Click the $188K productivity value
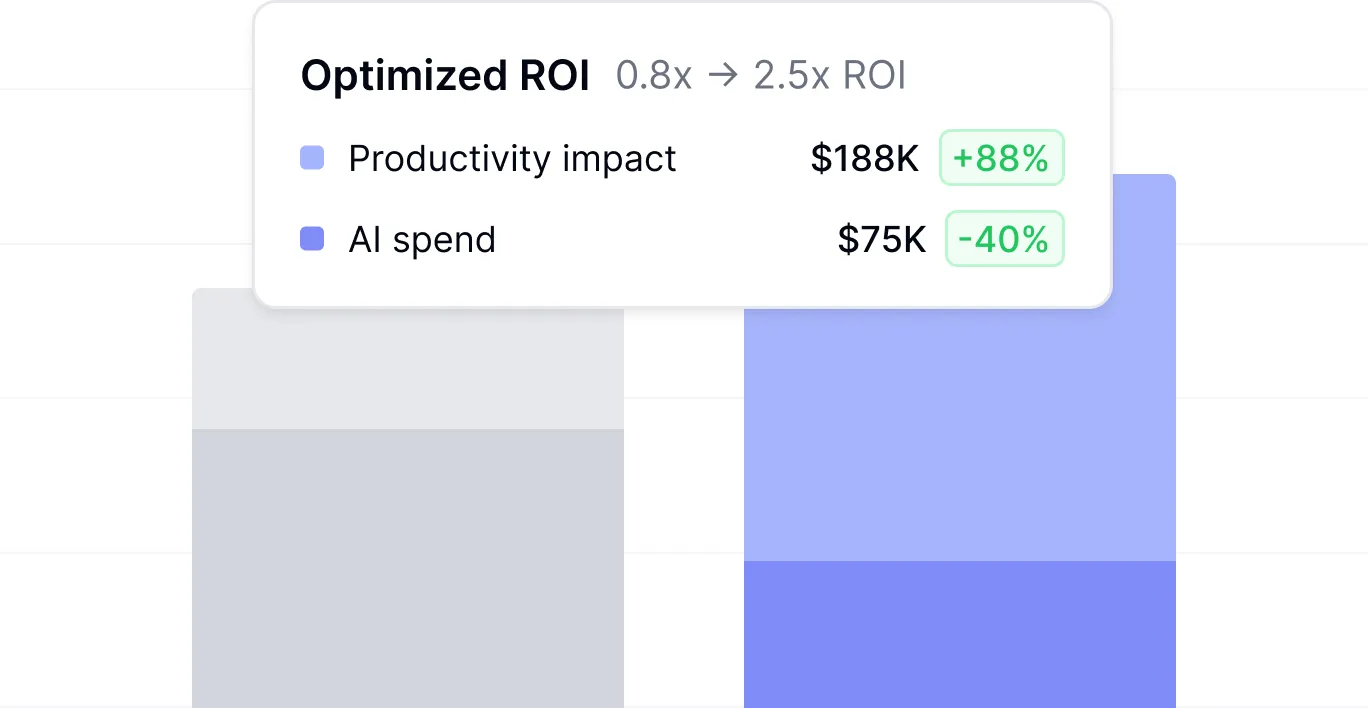This screenshot has height=708, width=1368. pos(864,159)
